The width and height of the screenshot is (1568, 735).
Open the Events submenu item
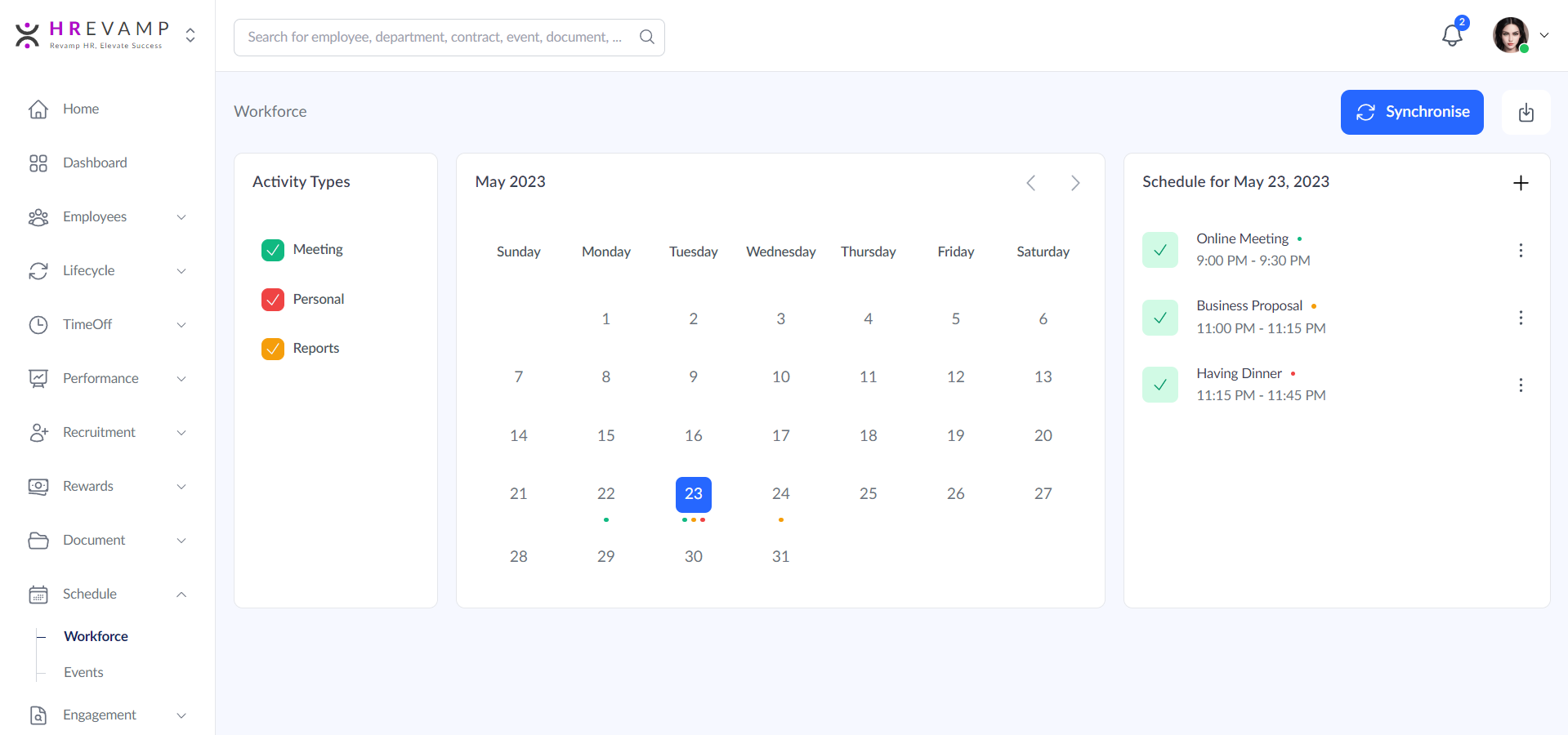(x=83, y=672)
